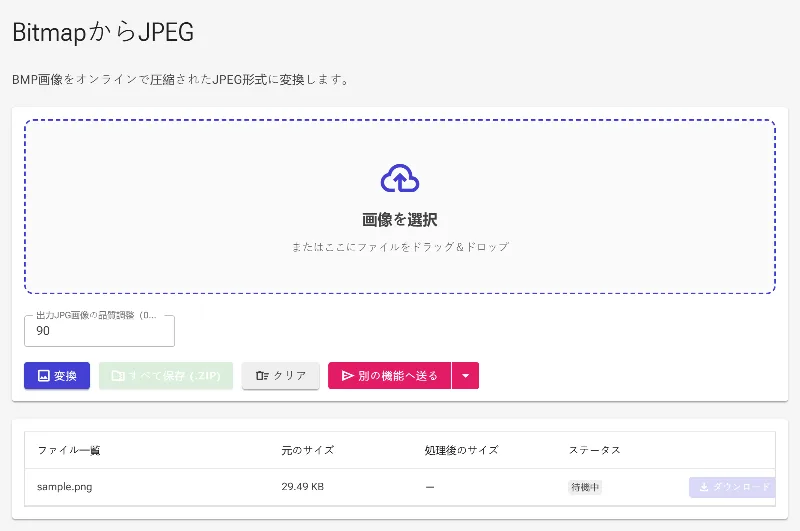This screenshot has width=800, height=531.
Task: Start conversion with the 変換 button
Action: point(57,376)
